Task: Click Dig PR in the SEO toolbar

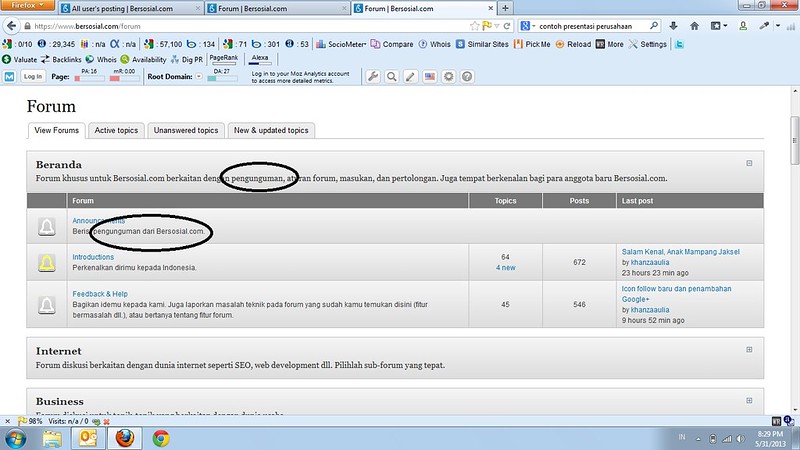Action: 187,60
